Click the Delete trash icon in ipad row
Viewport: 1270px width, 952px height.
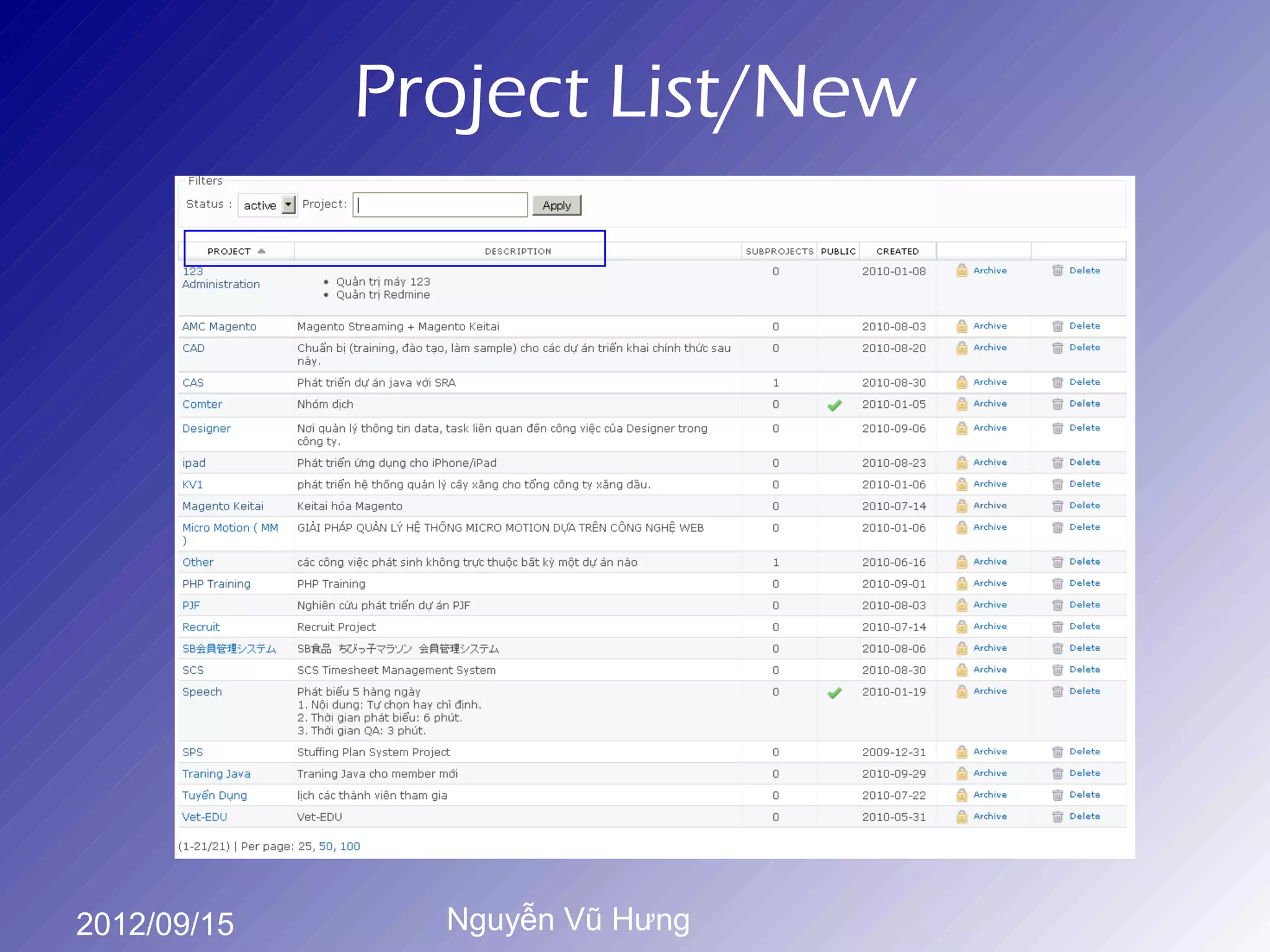pyautogui.click(x=1058, y=462)
